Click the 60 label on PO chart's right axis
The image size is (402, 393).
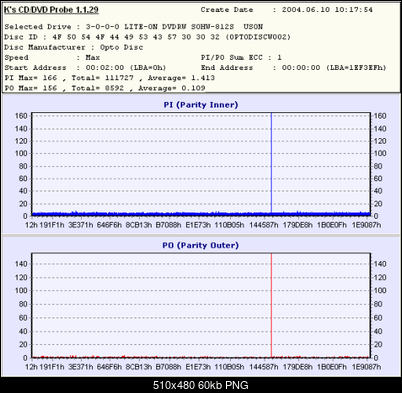click(x=378, y=318)
